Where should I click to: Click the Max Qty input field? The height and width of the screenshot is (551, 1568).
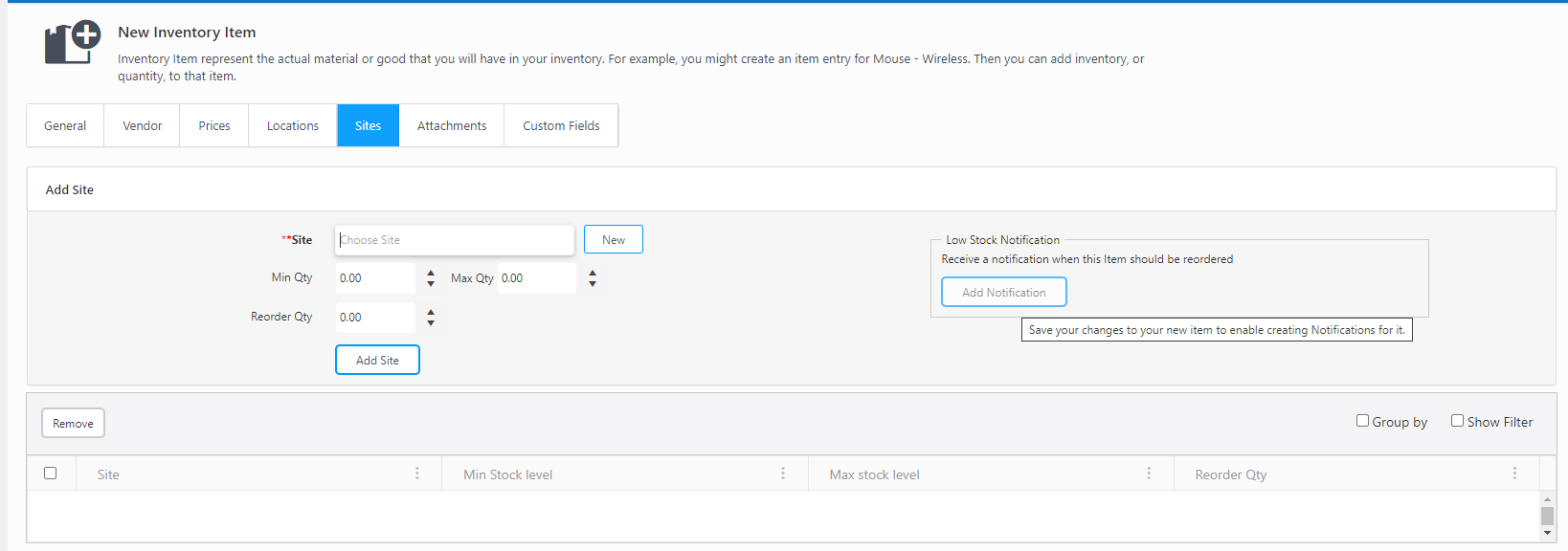tap(536, 278)
